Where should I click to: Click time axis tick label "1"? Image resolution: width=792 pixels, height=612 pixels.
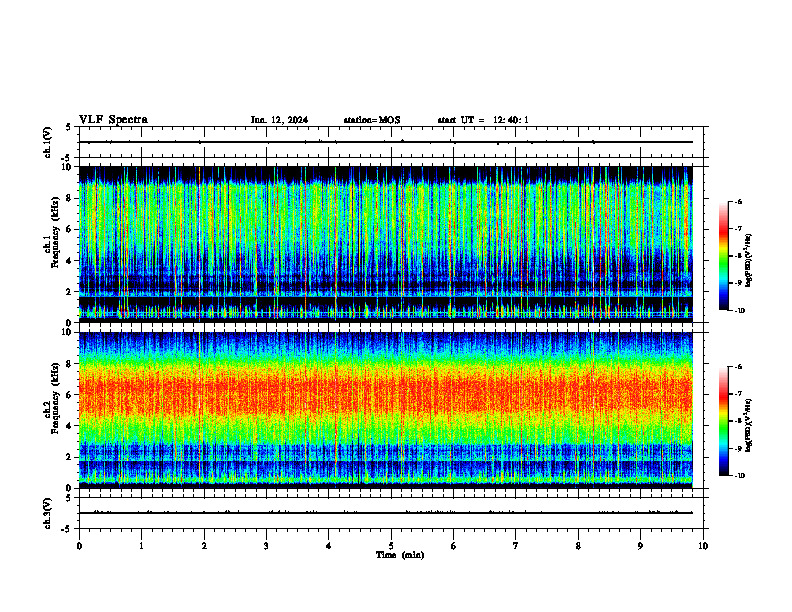click(141, 546)
